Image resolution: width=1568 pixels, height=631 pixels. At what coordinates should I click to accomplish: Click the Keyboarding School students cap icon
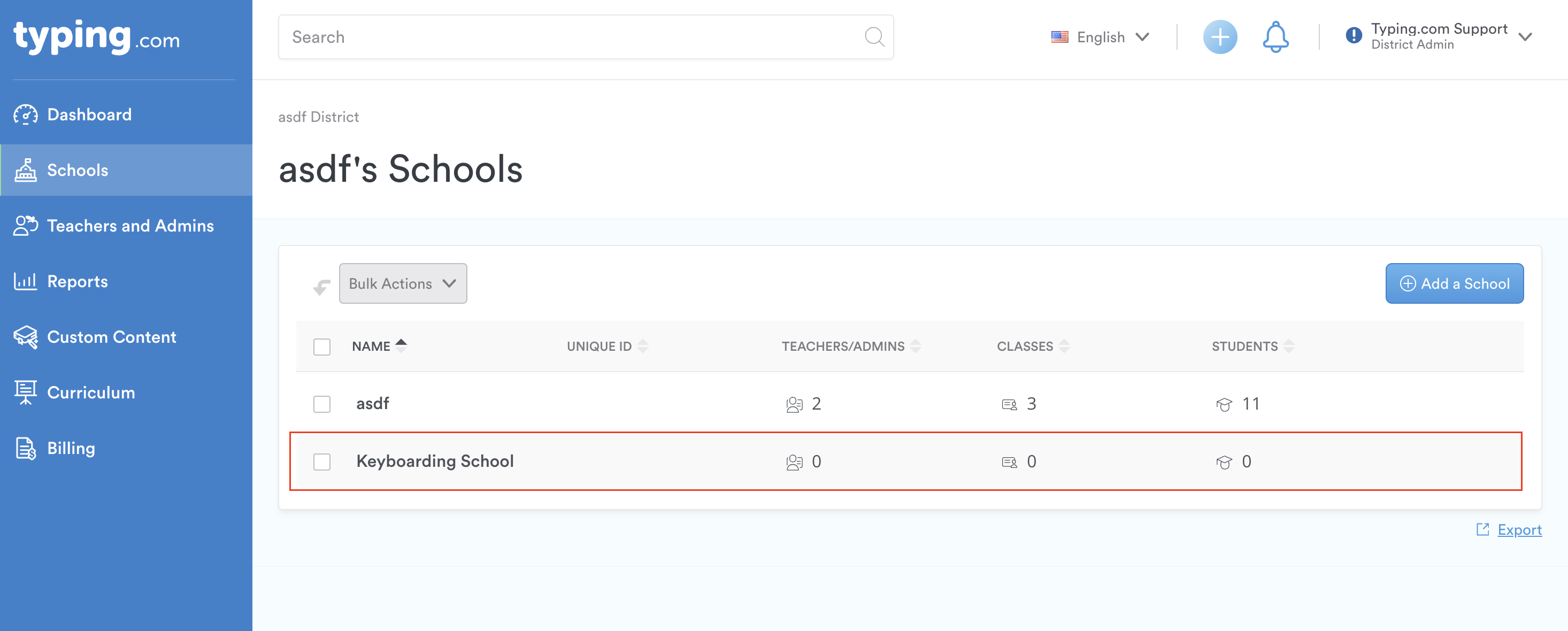[1224, 463]
